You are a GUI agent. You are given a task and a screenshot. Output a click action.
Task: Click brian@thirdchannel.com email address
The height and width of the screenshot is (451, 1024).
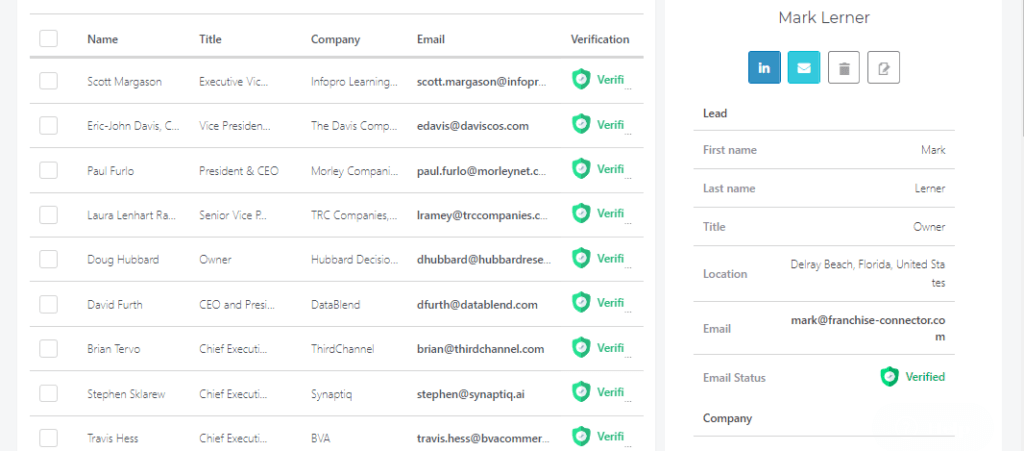pyautogui.click(x=480, y=349)
